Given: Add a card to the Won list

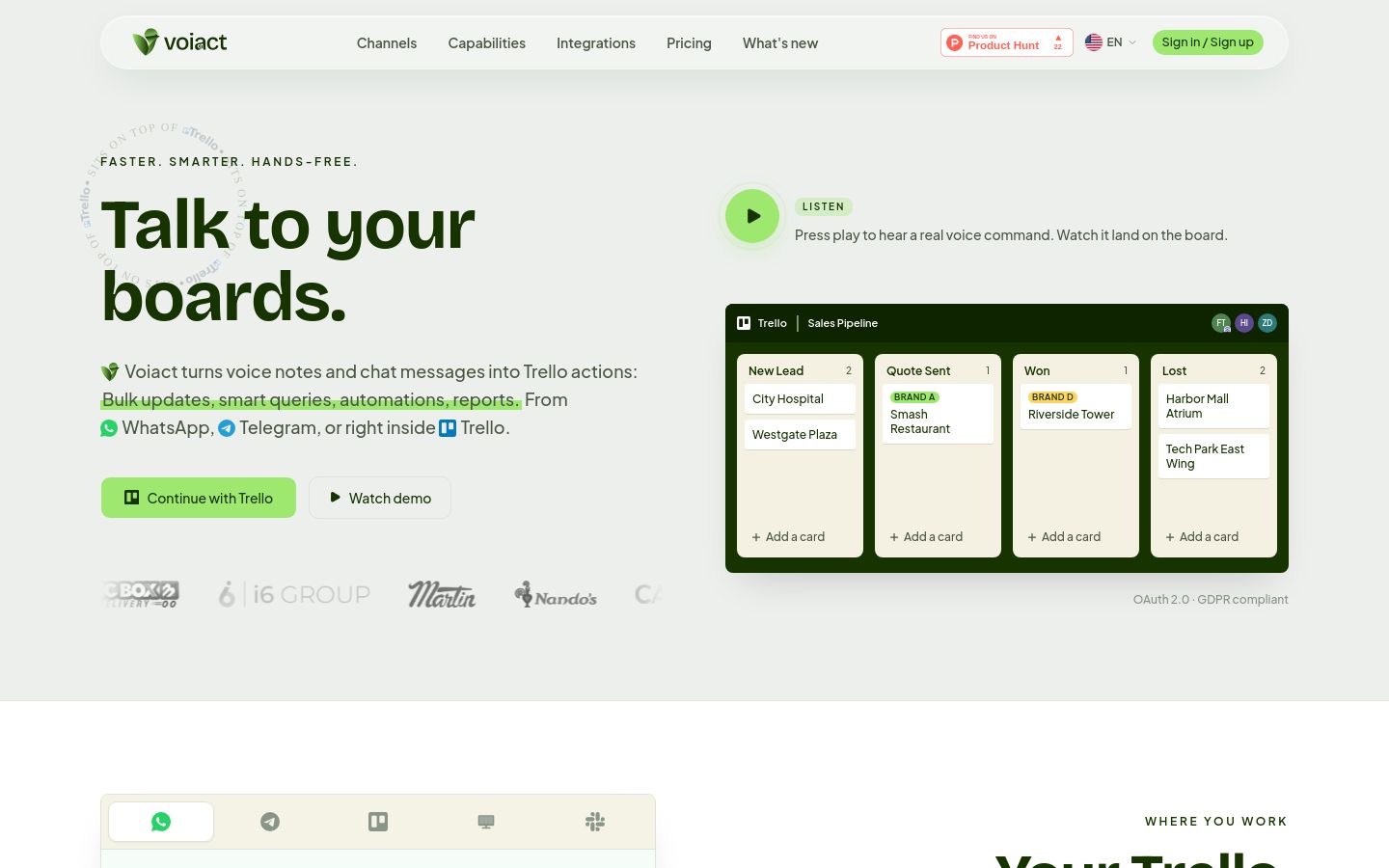Looking at the screenshot, I should 1064,537.
